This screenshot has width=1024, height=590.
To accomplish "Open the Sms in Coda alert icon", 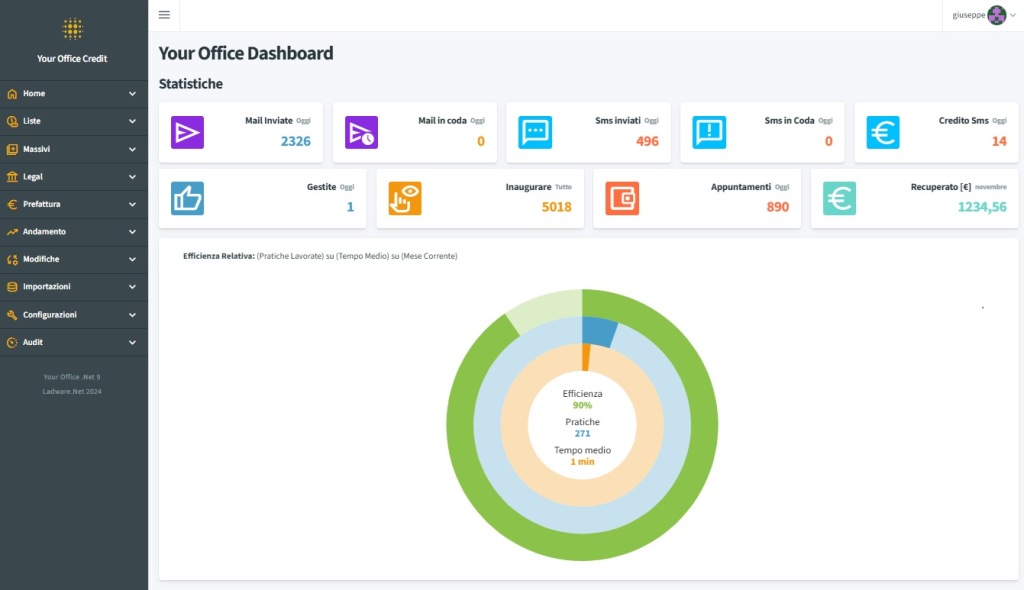I will click(708, 131).
